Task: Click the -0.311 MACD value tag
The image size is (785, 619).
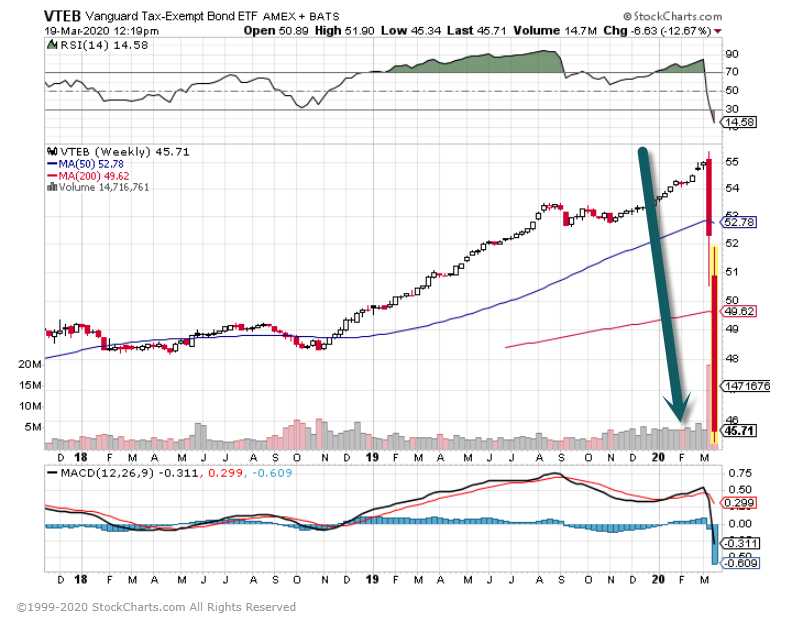Action: click(741, 543)
